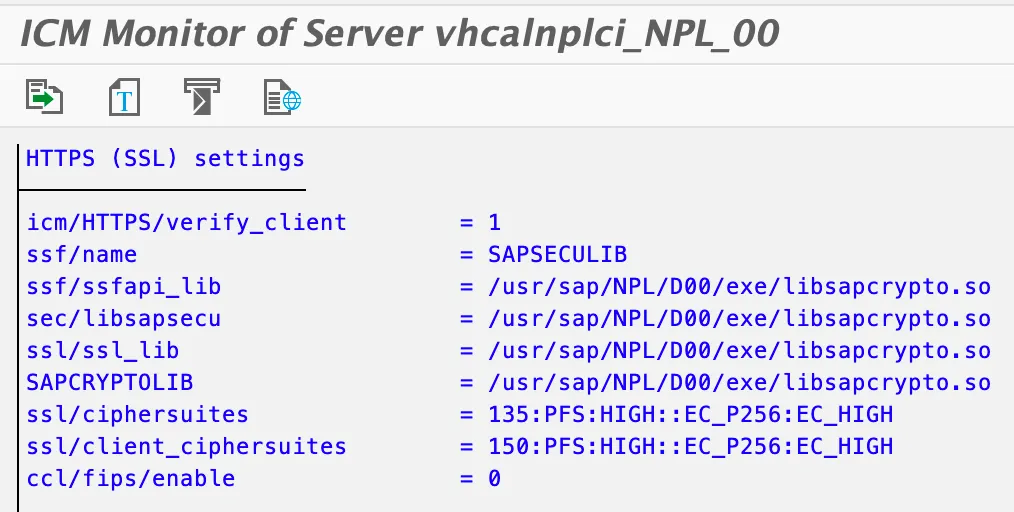Click the ssl/ssl_lib parameter name
The image size is (1014, 512).
103,351
